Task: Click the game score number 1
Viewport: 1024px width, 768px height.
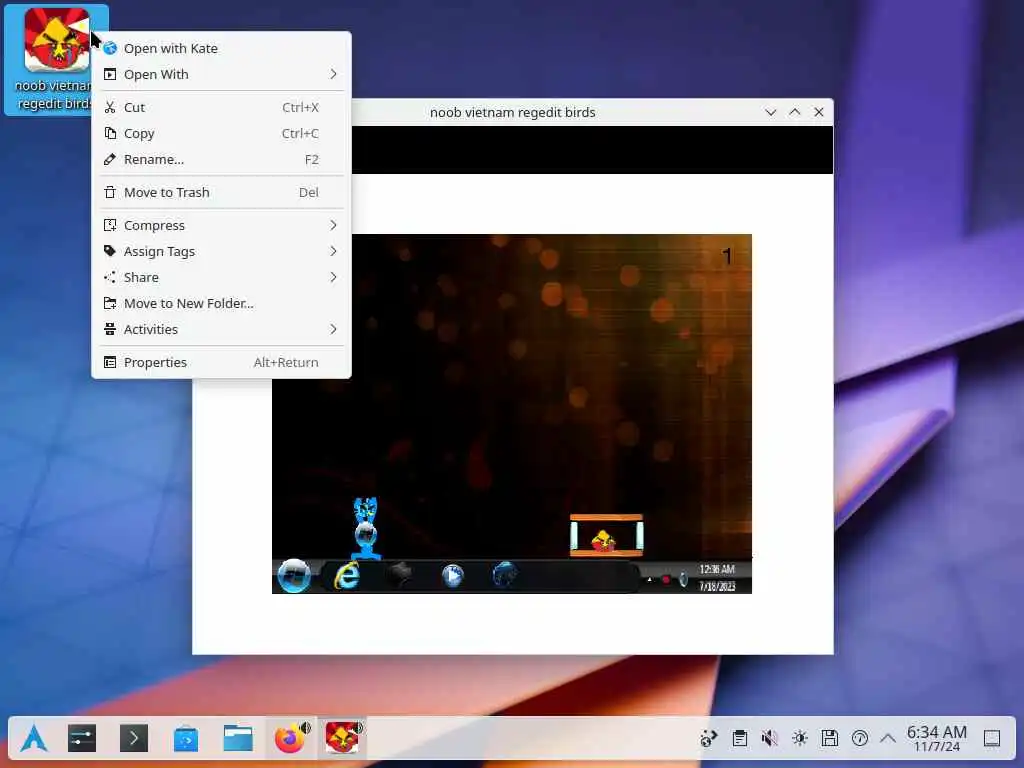Action: 727,257
